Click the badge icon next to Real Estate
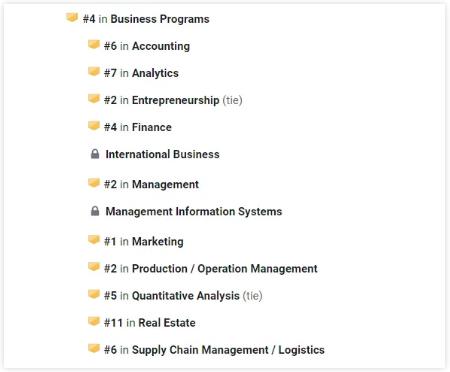This screenshot has width=450, height=372. coord(94,321)
